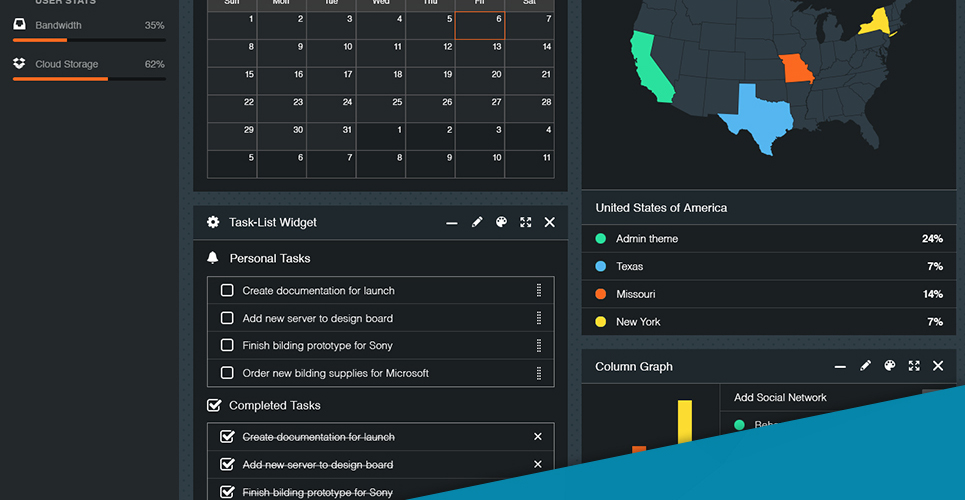The image size is (965, 500).
Task: Uncheck completed 'Add new server to design board'
Action: click(227, 464)
